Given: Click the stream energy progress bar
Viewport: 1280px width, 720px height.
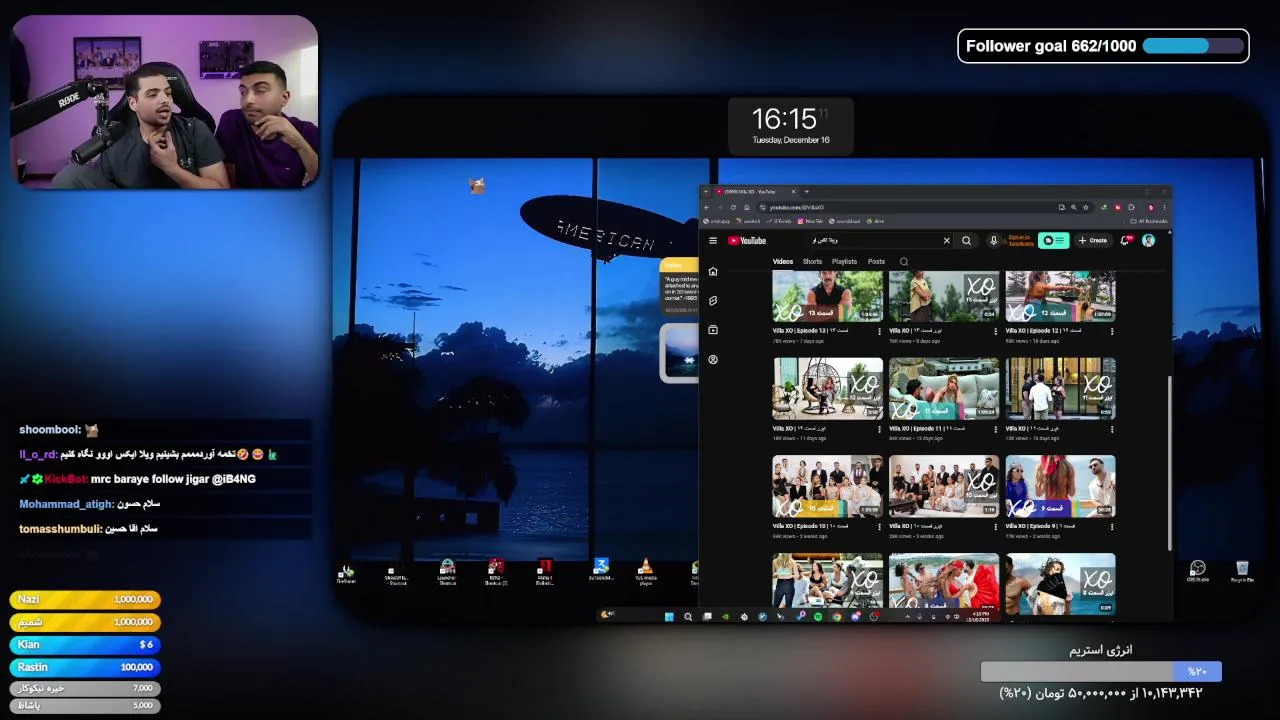Looking at the screenshot, I should tap(1101, 671).
